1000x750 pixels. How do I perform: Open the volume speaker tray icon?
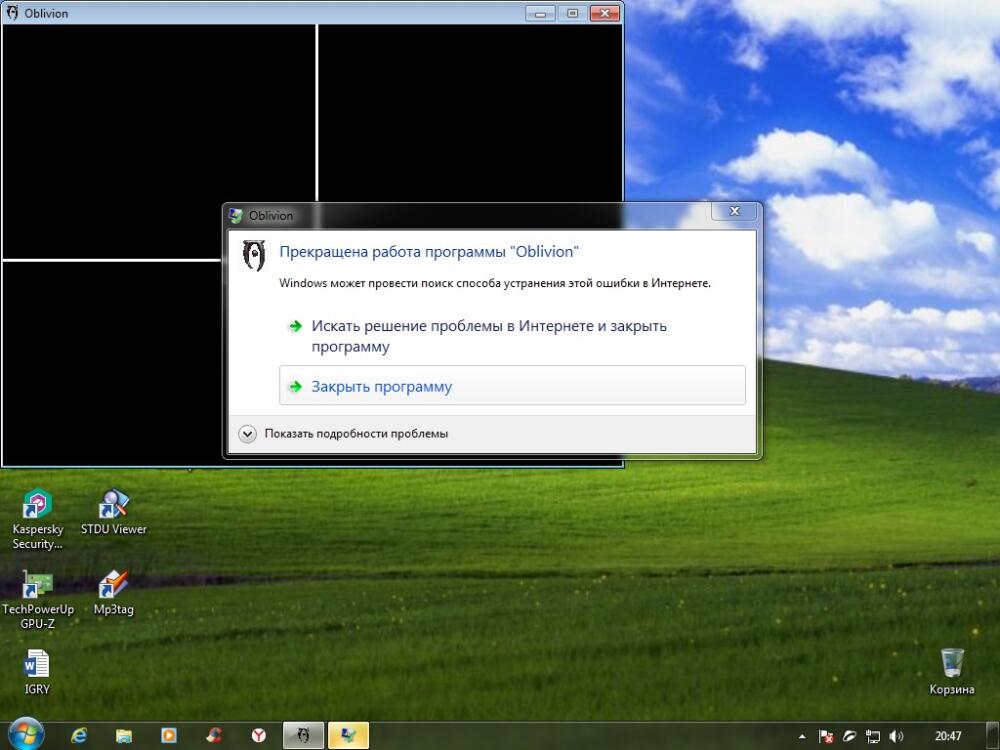pos(896,737)
